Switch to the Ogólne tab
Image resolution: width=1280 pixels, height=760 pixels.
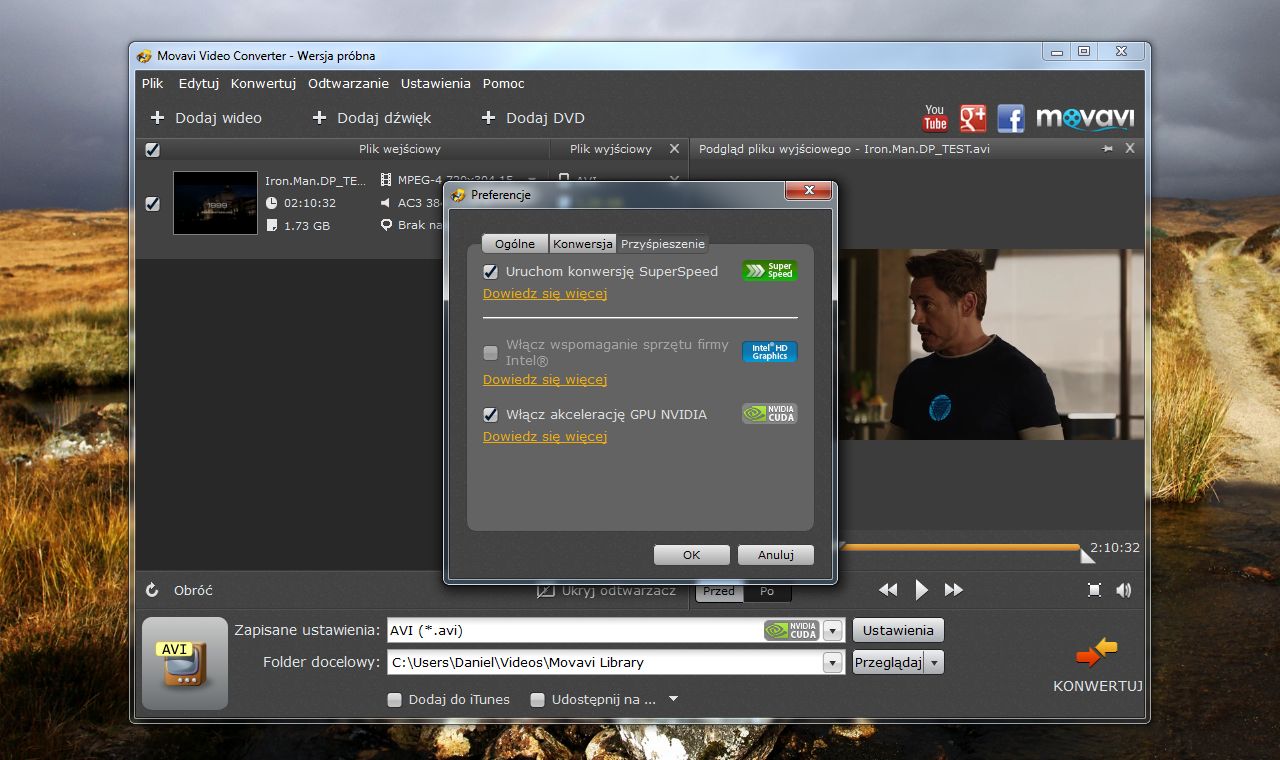click(515, 244)
